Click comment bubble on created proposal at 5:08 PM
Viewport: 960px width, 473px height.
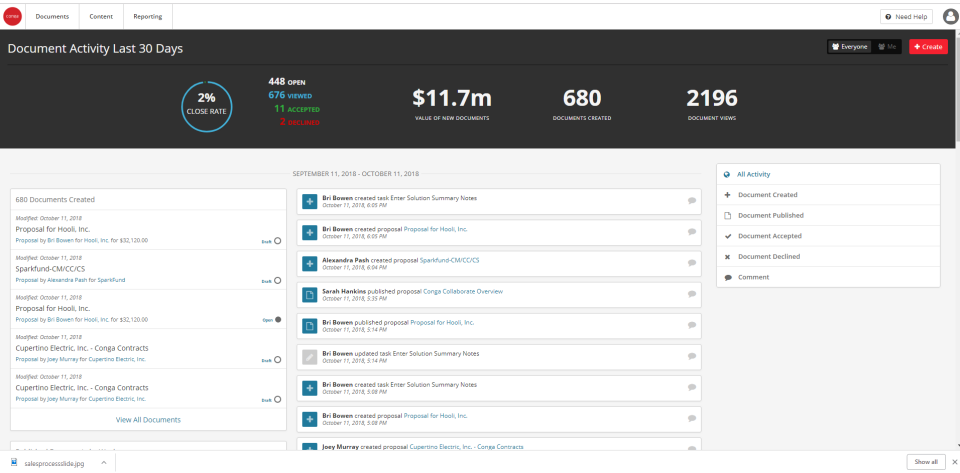pyautogui.click(x=692, y=419)
